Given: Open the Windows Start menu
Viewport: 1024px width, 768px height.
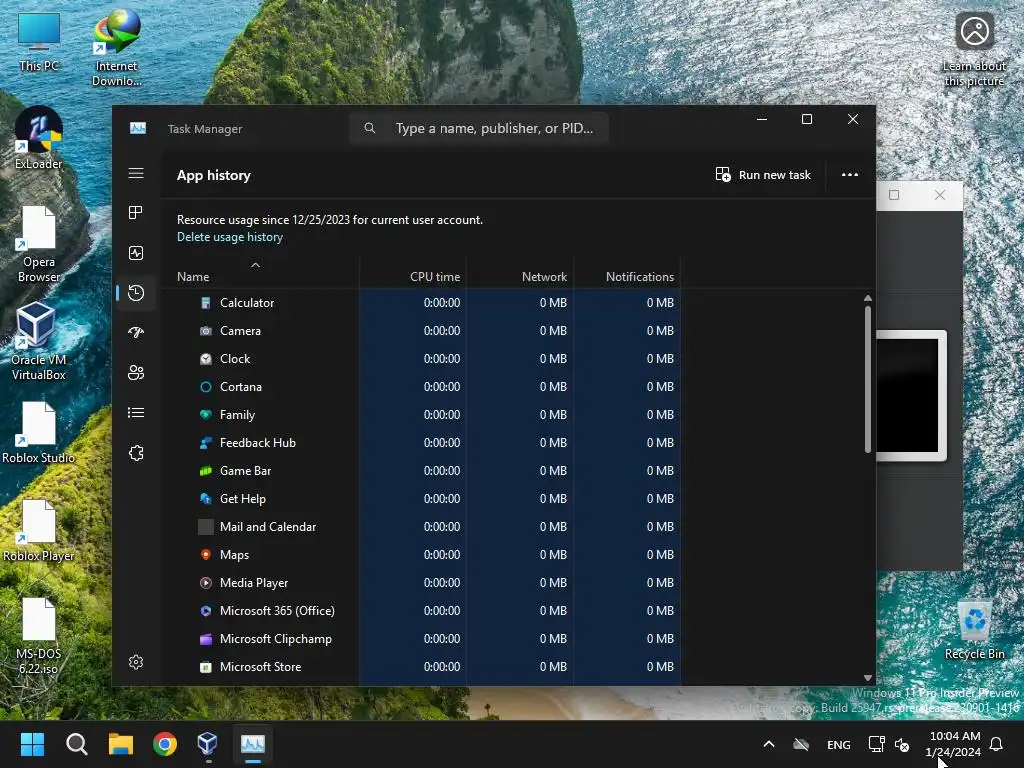Looking at the screenshot, I should coord(32,744).
